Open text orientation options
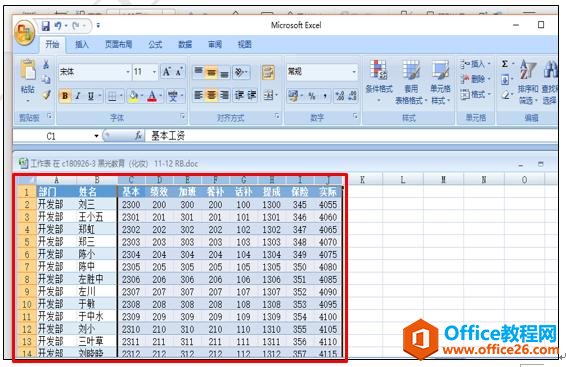566x367 pixels. (x=241, y=72)
